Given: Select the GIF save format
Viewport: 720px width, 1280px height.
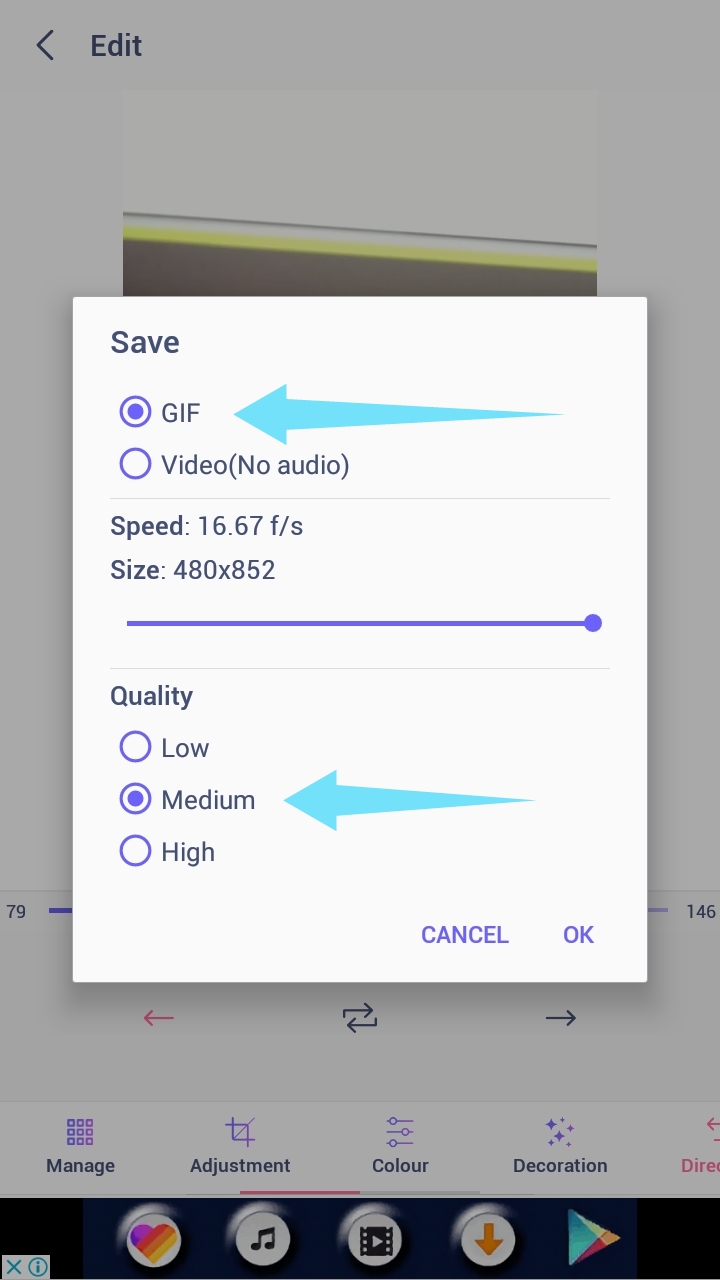Looking at the screenshot, I should click(x=135, y=412).
